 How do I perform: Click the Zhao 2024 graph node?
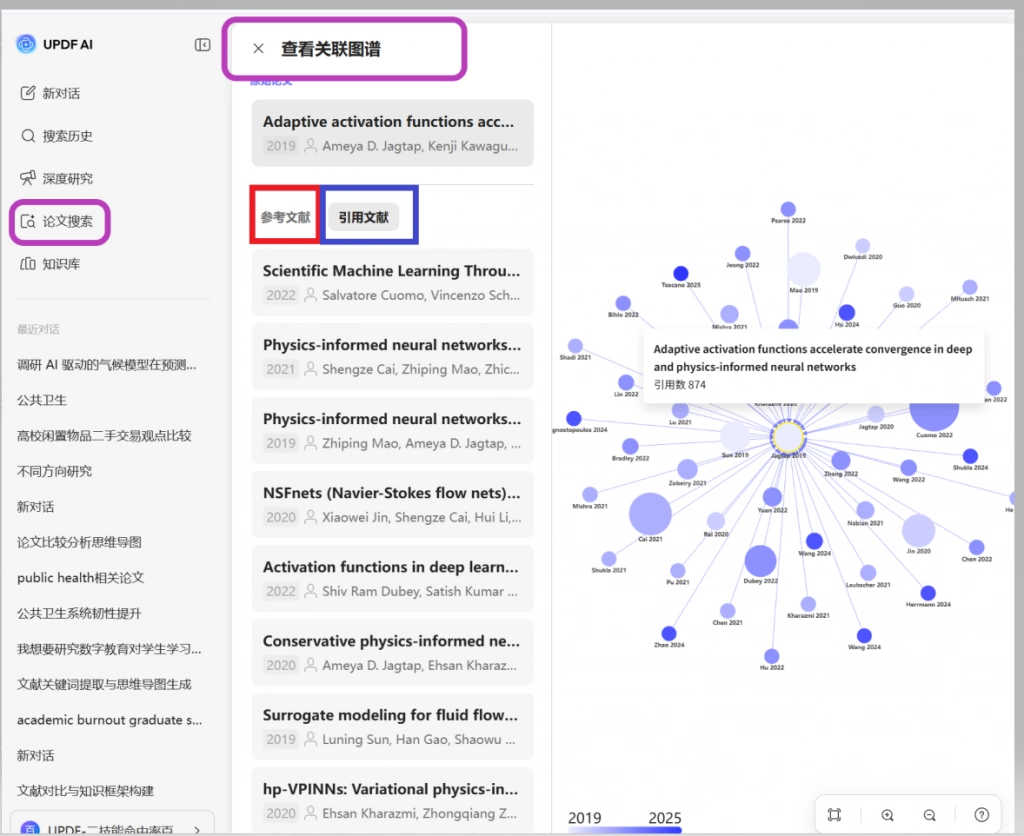click(x=669, y=634)
